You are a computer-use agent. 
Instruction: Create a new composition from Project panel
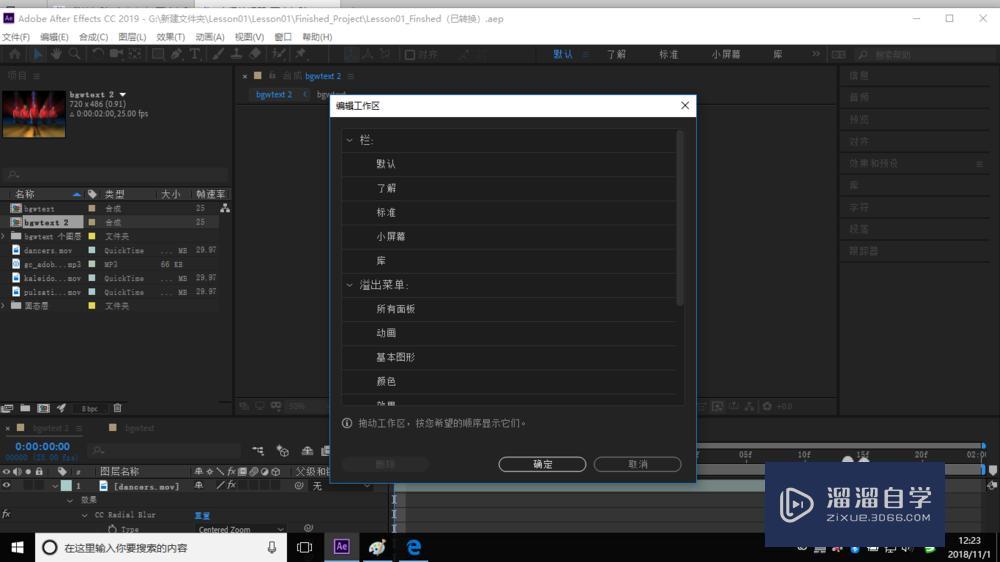click(x=43, y=408)
